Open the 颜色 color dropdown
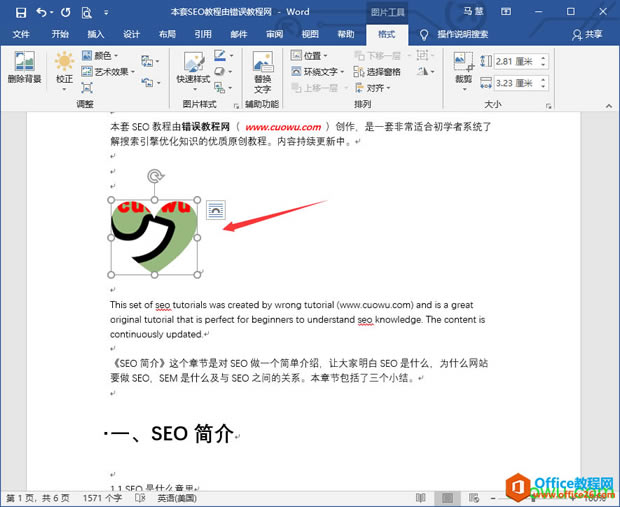The width and height of the screenshot is (620, 507). 100,56
